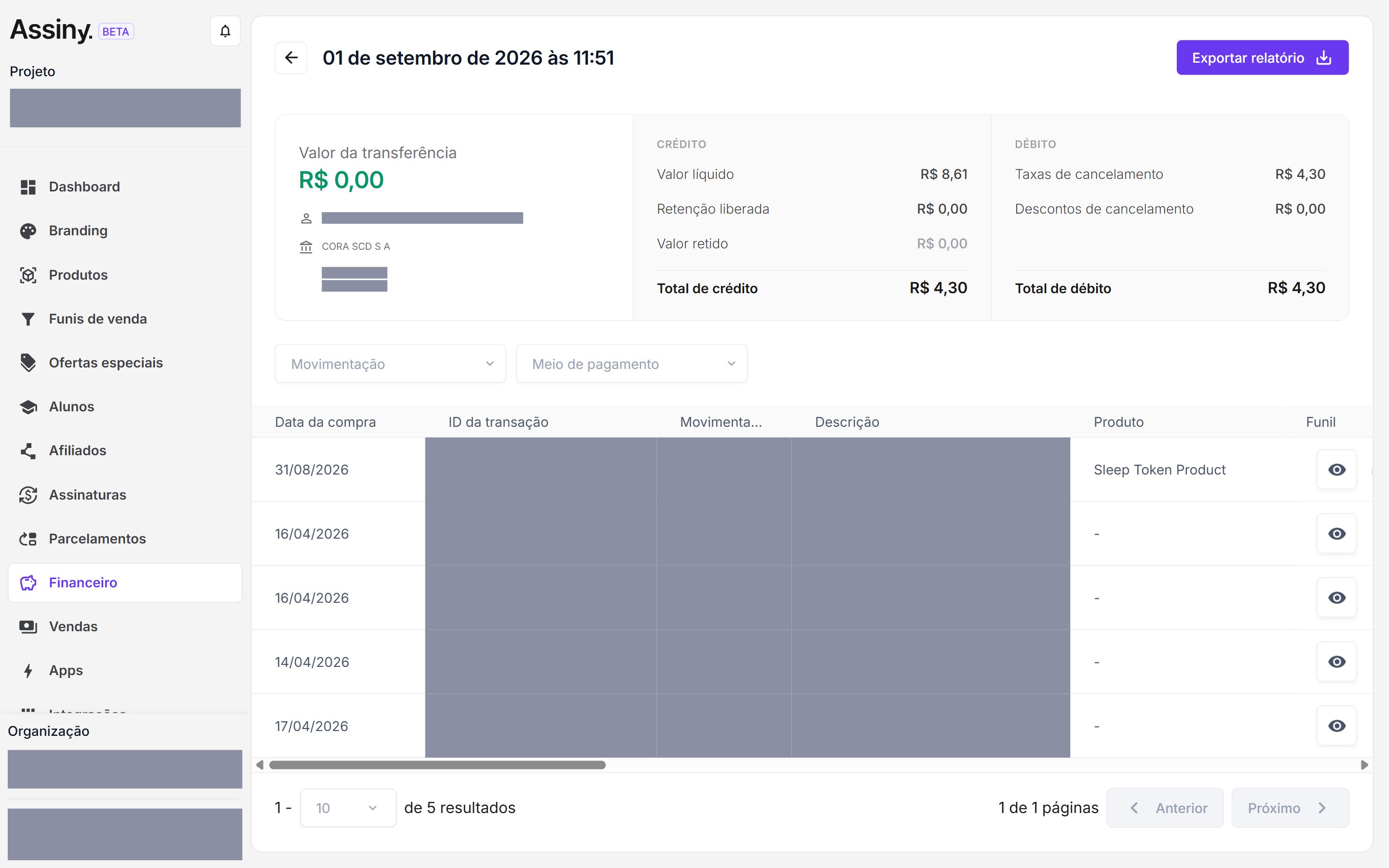1389x868 pixels.
Task: Click the Próximo pagination button
Action: (x=1290, y=808)
